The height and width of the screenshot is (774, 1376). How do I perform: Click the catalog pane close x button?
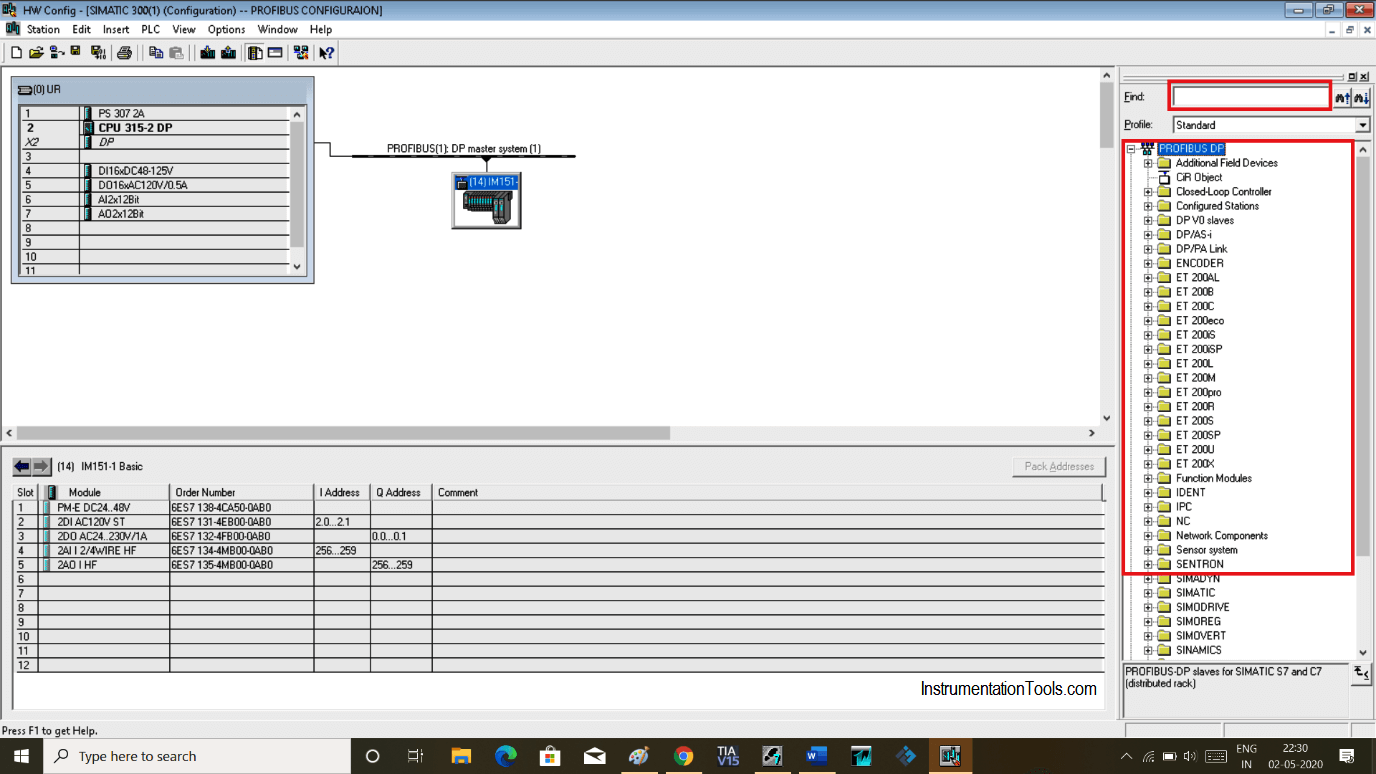tap(1365, 77)
